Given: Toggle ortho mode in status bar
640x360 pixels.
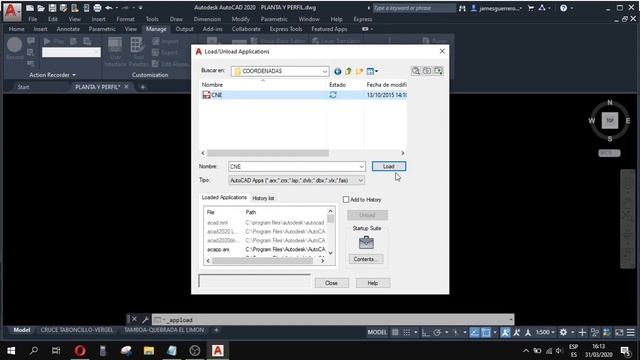Looking at the screenshot, I should 425,332.
